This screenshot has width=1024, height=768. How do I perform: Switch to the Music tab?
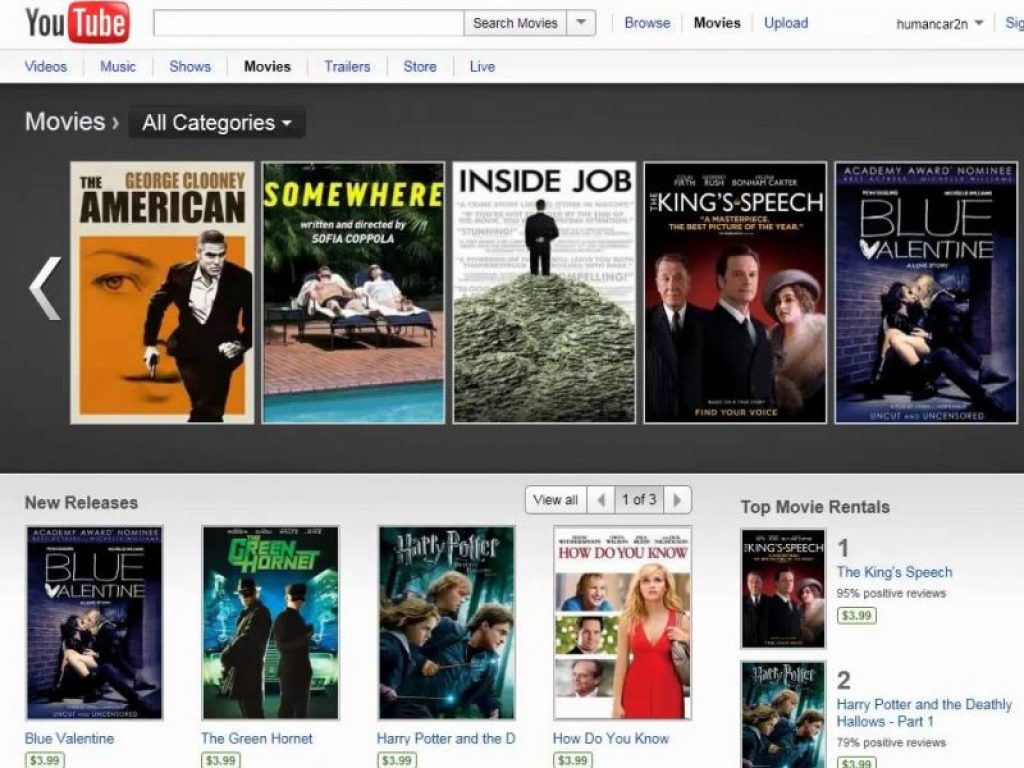[x=118, y=67]
